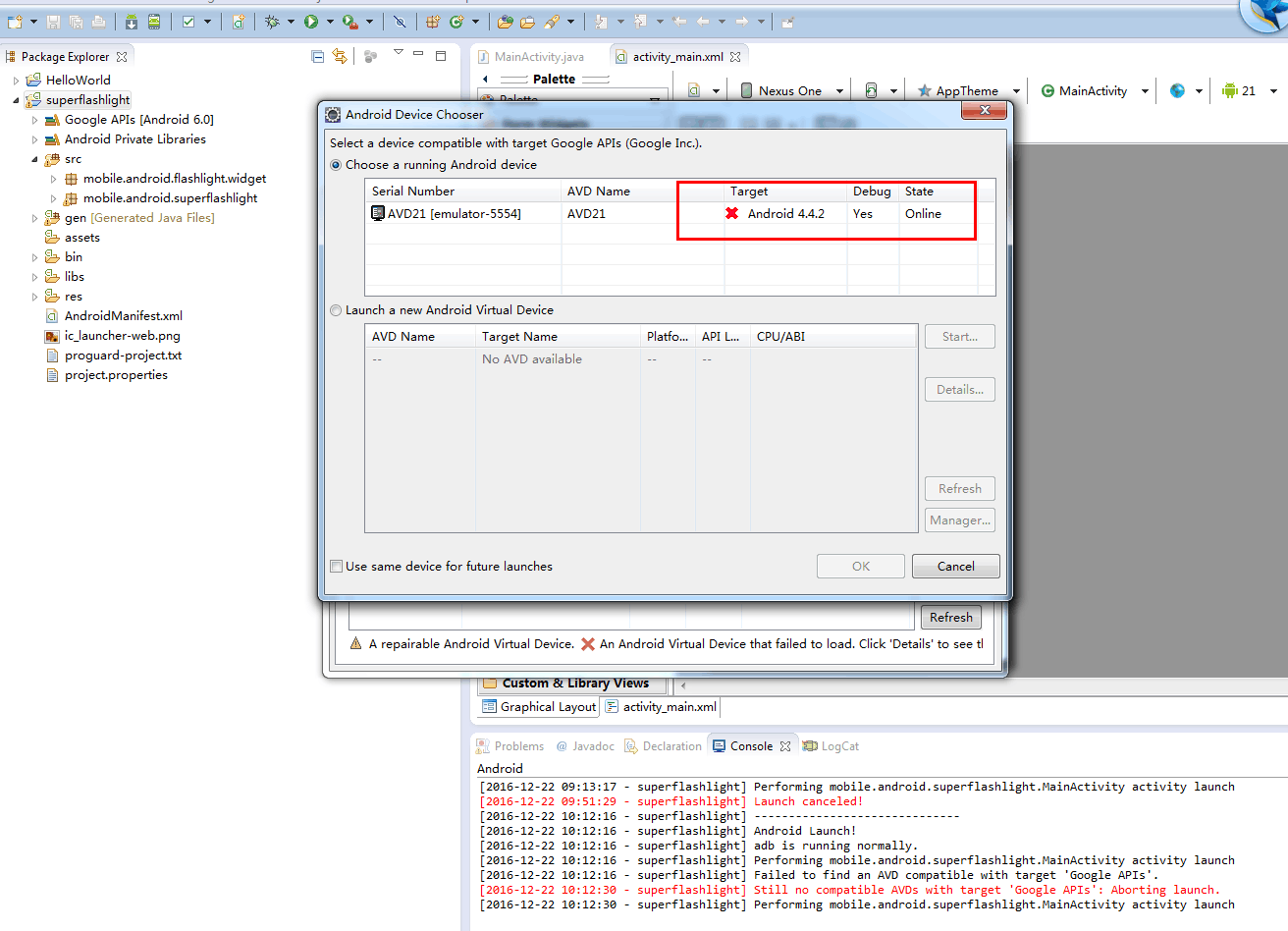Click Cancel in Android Device Chooser
This screenshot has width=1288, height=931.
pos(956,567)
